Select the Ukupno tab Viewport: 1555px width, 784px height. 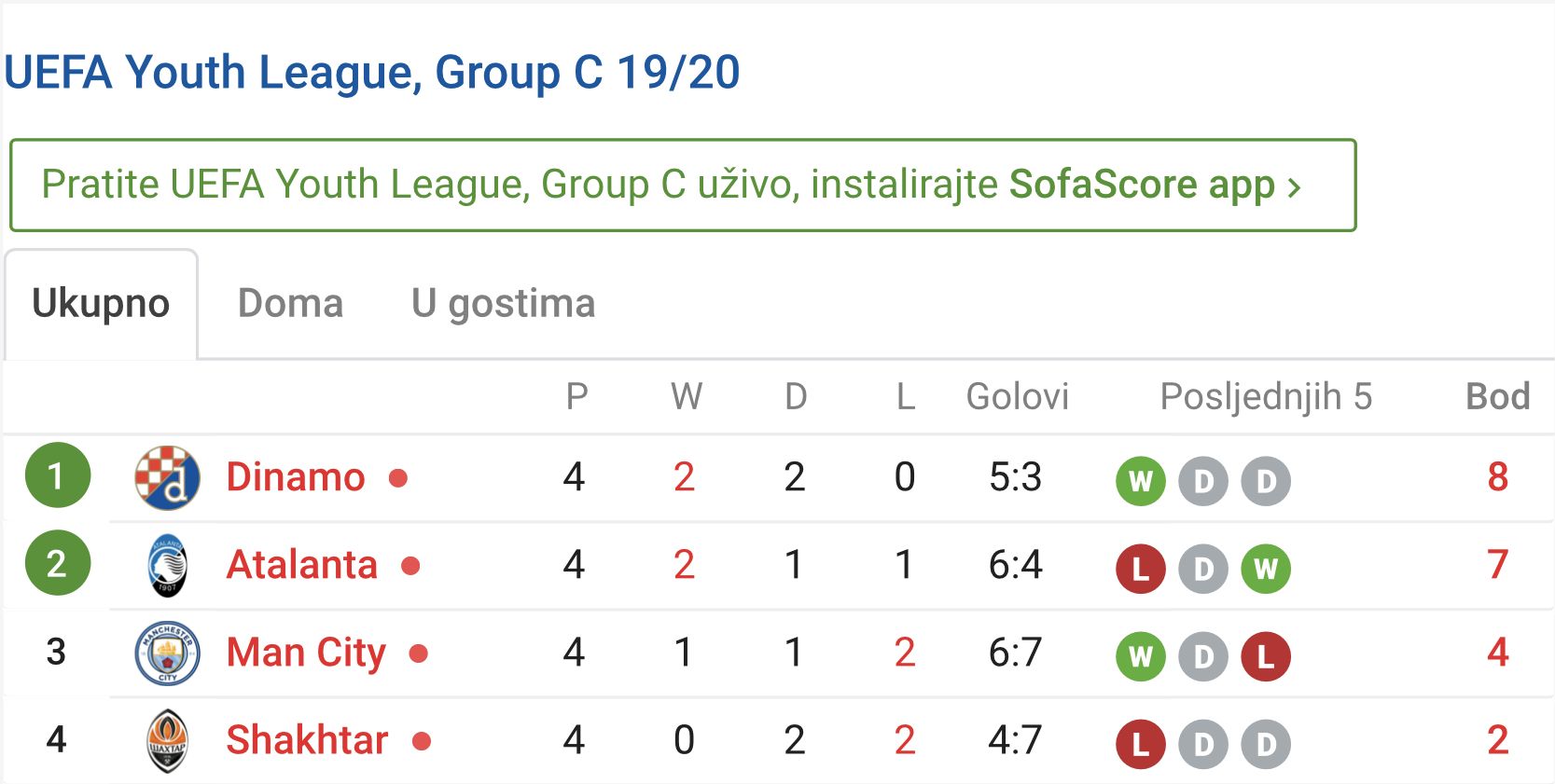pyautogui.click(x=101, y=304)
